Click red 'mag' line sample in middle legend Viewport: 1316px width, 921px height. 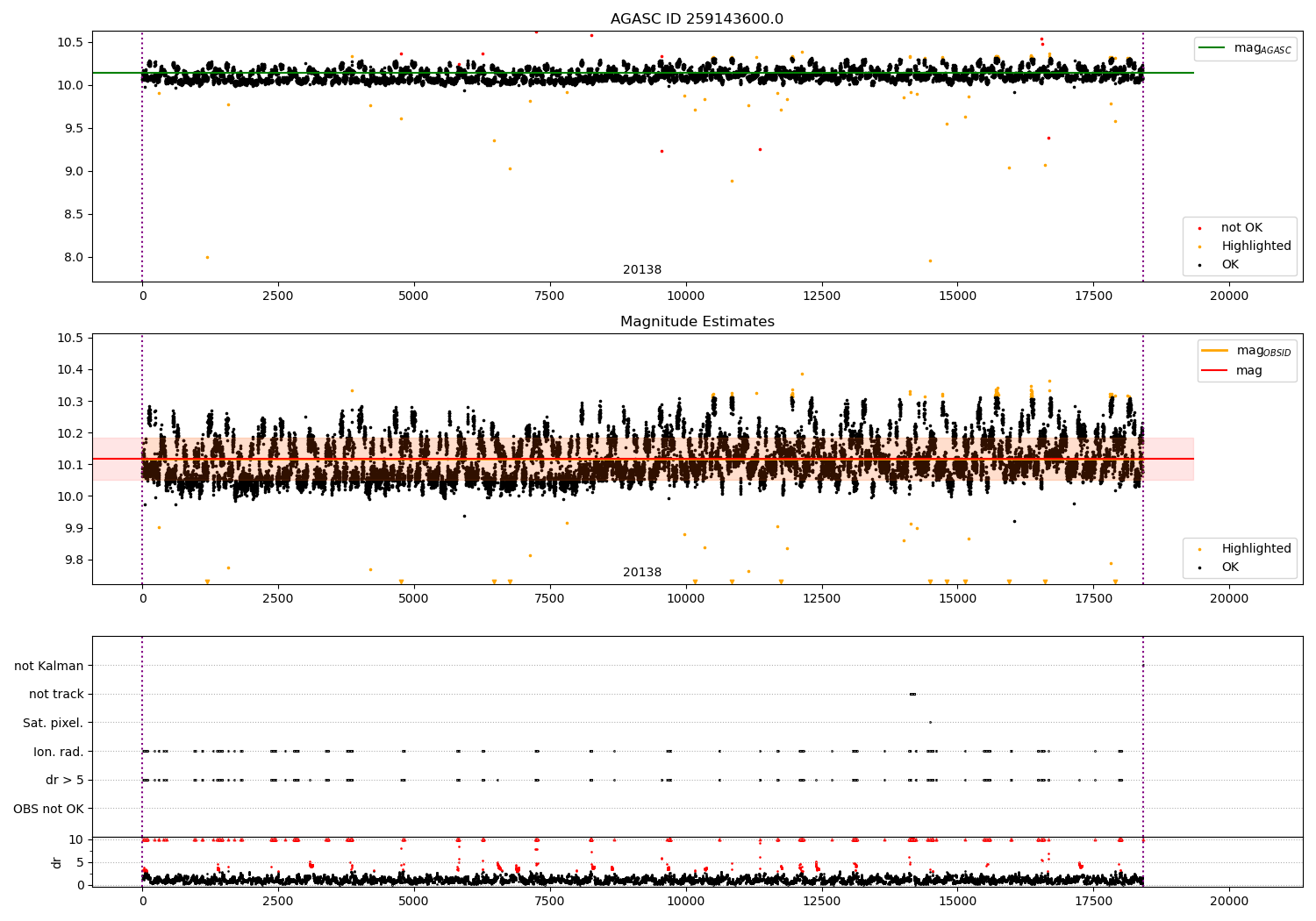coord(1215,371)
